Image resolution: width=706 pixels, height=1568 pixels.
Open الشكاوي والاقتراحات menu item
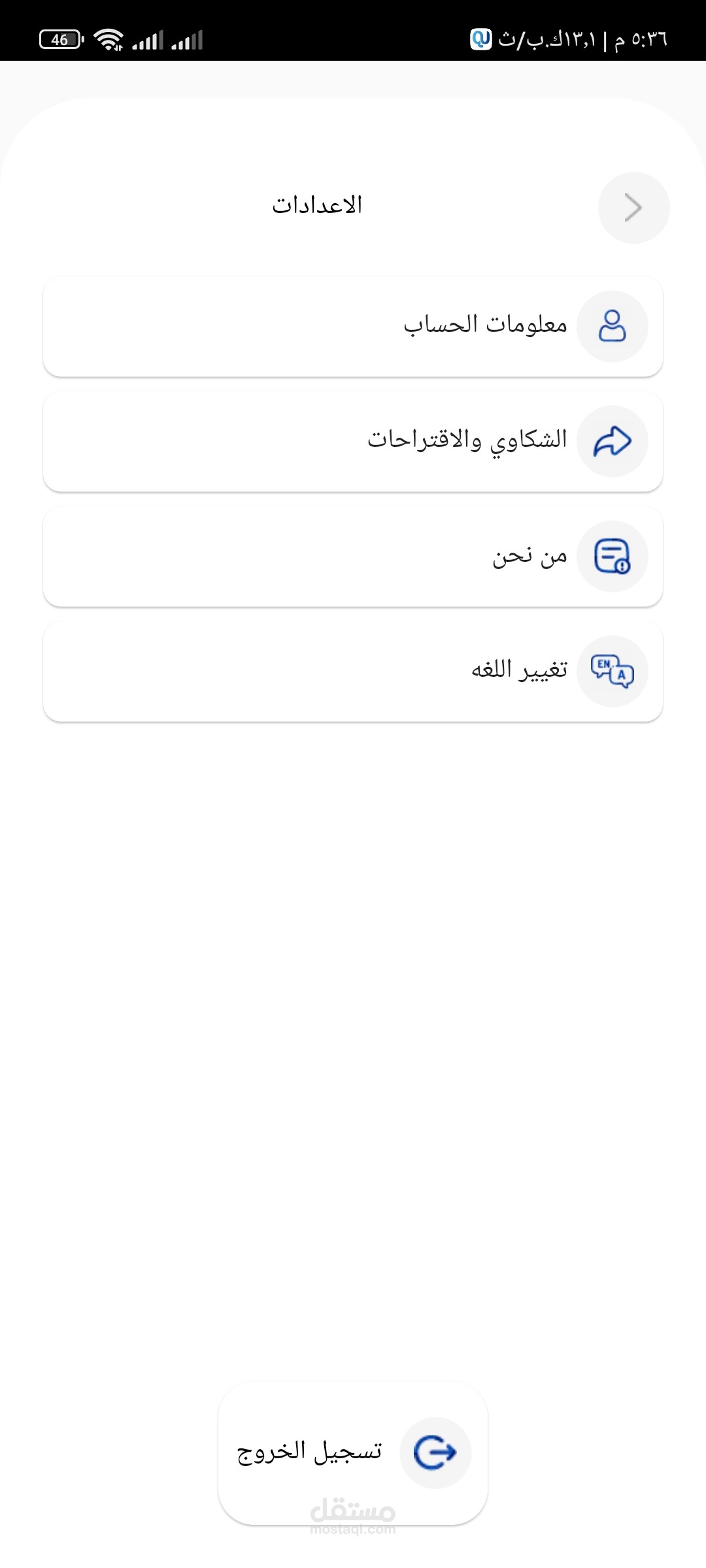tap(467, 440)
